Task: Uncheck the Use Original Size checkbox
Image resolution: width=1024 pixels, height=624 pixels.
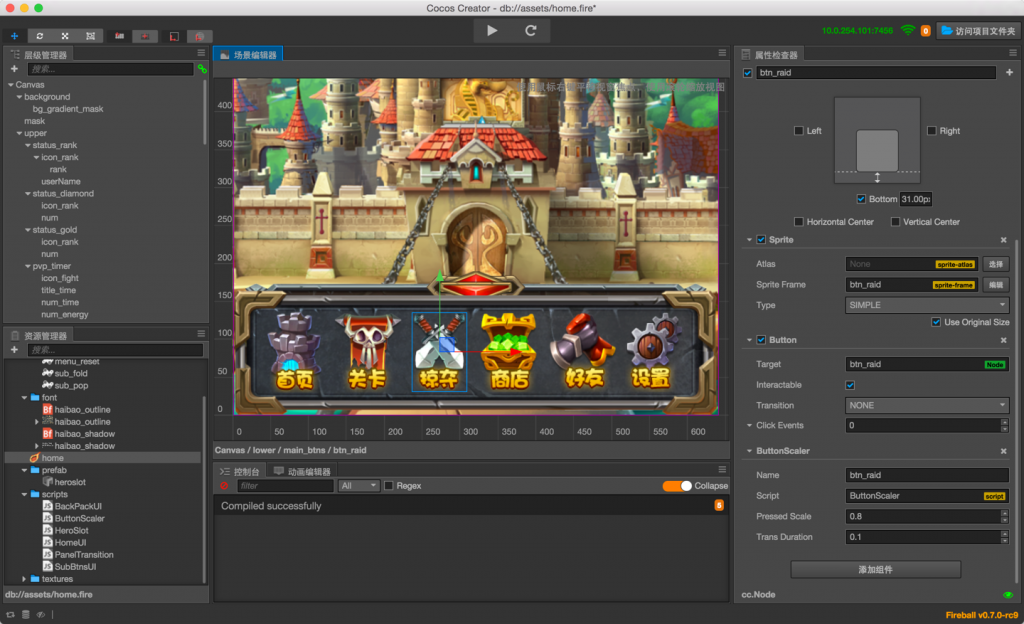Action: pos(936,322)
